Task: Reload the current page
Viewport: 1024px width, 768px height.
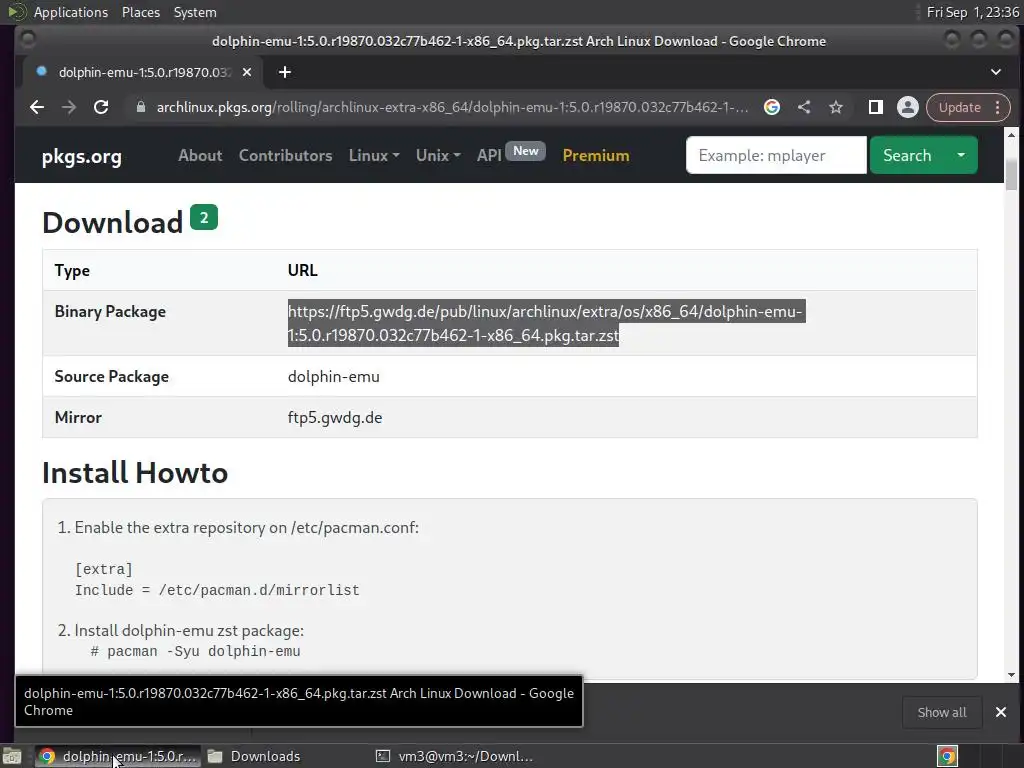Action: tap(101, 107)
